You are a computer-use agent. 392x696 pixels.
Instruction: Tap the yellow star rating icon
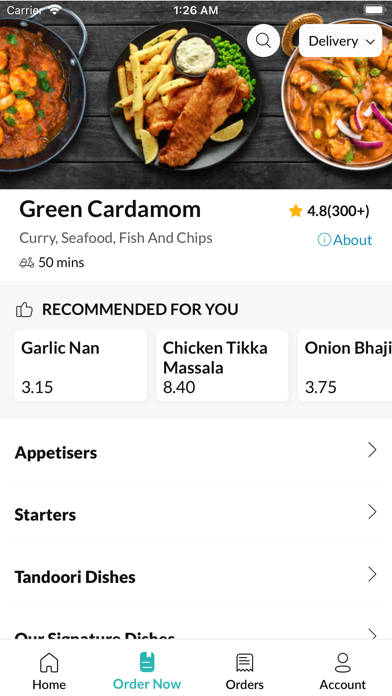(x=296, y=211)
